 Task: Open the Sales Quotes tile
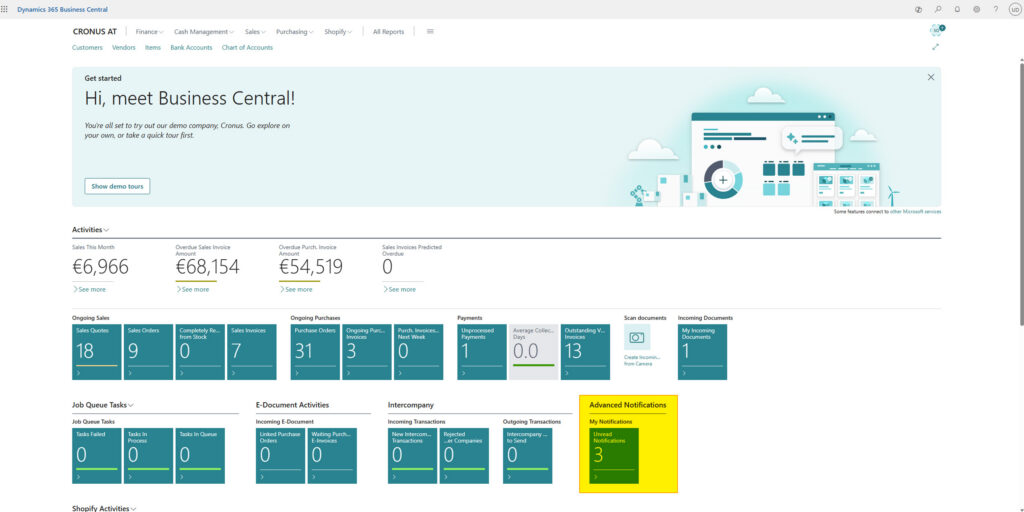pos(97,352)
